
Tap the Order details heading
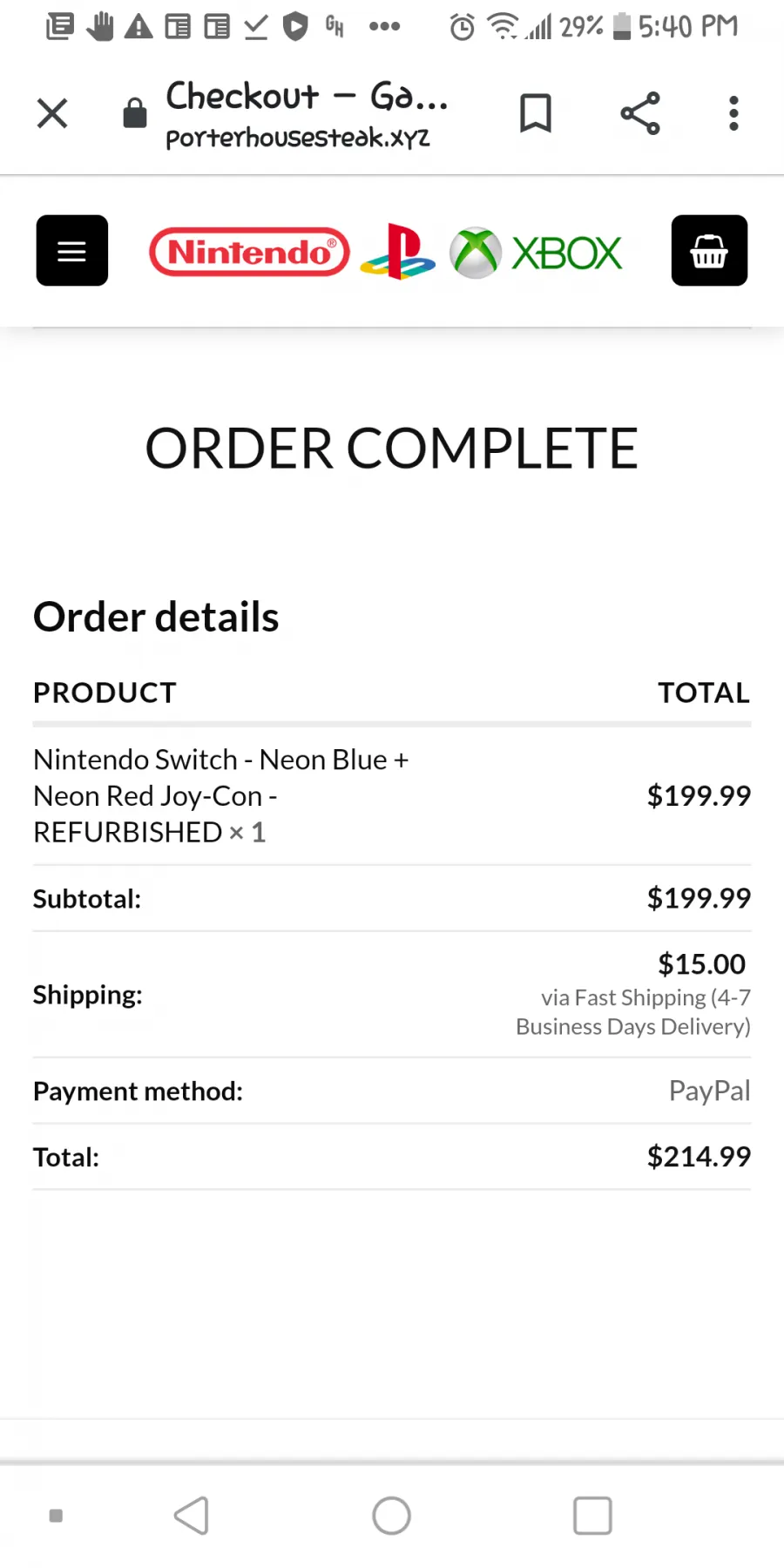[x=156, y=617]
